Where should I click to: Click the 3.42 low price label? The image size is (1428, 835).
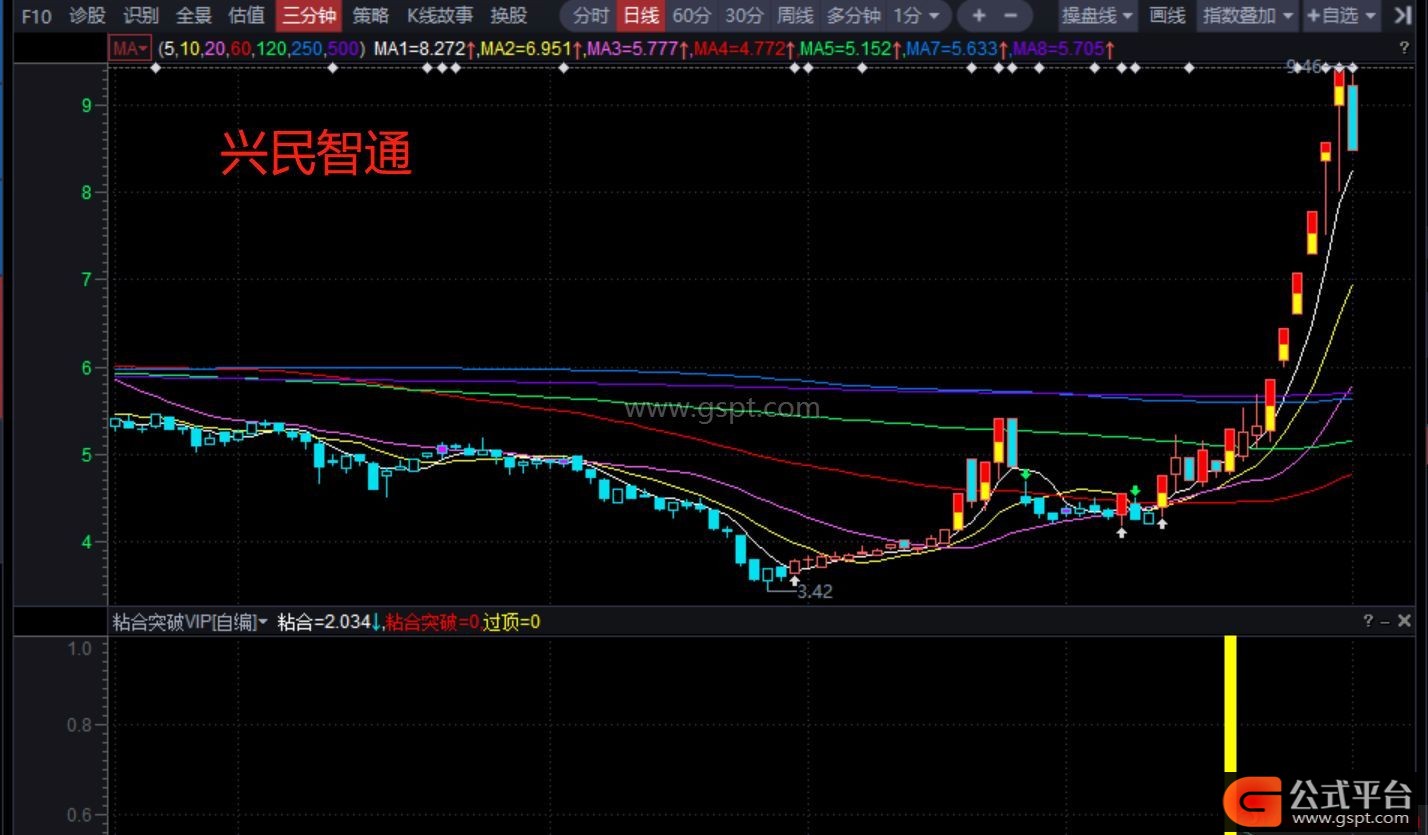click(815, 591)
